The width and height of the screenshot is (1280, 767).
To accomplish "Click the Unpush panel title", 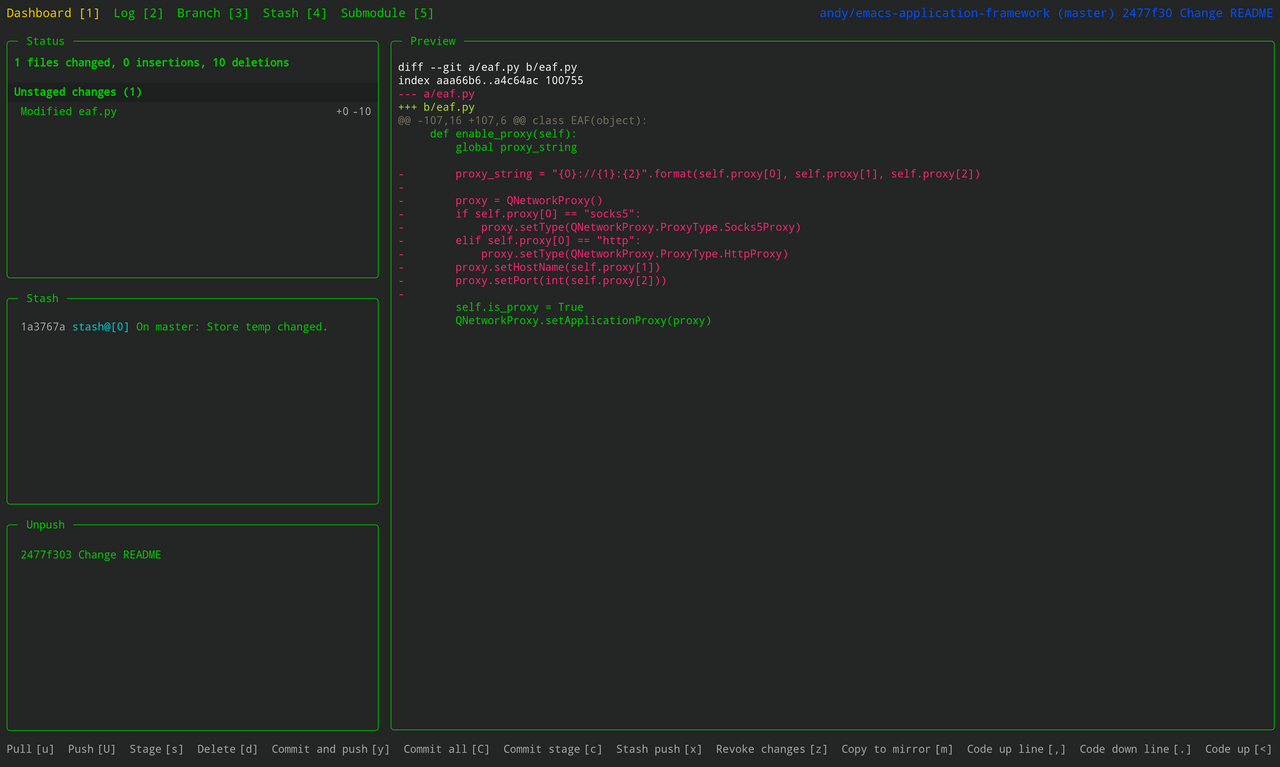I will (x=45, y=524).
